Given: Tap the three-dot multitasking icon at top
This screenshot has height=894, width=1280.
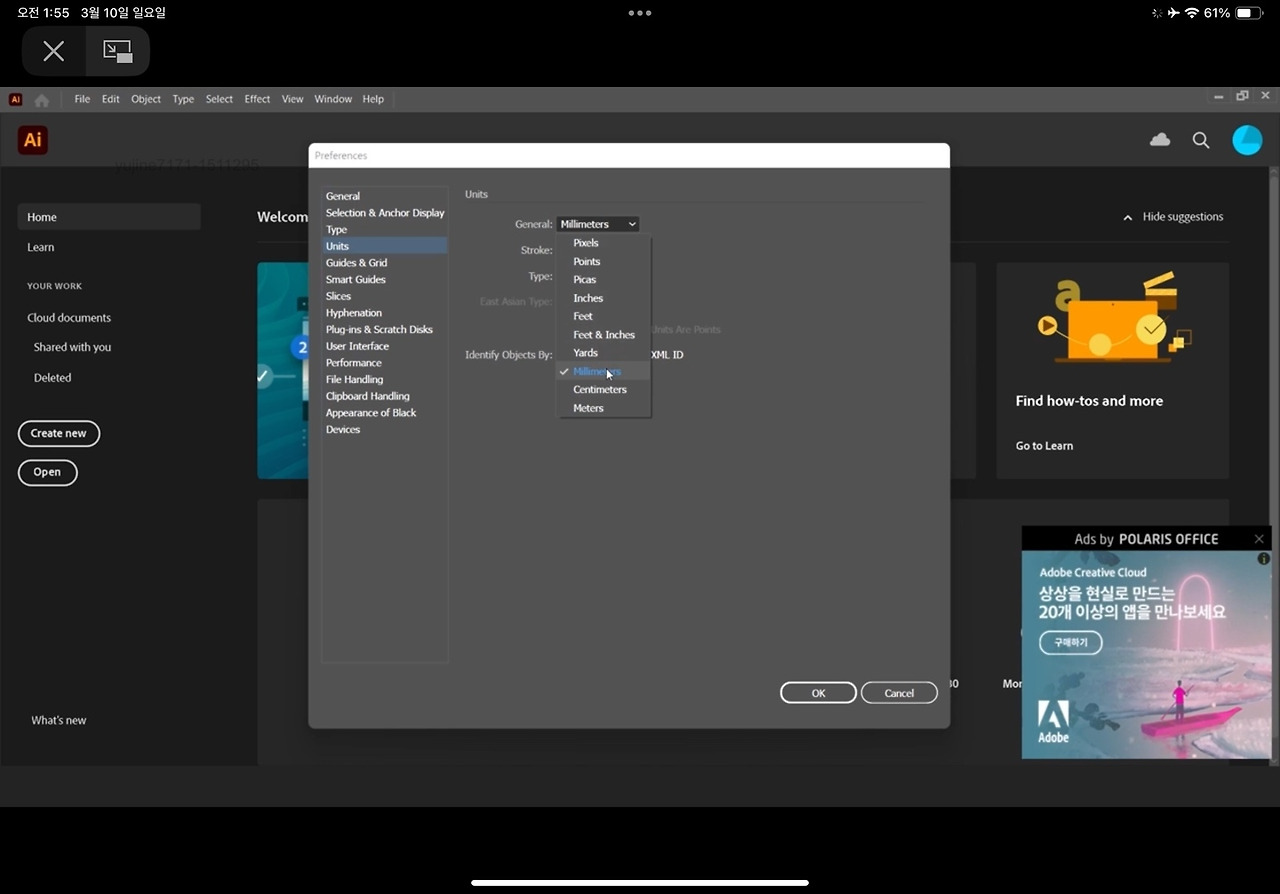Looking at the screenshot, I should [x=640, y=13].
